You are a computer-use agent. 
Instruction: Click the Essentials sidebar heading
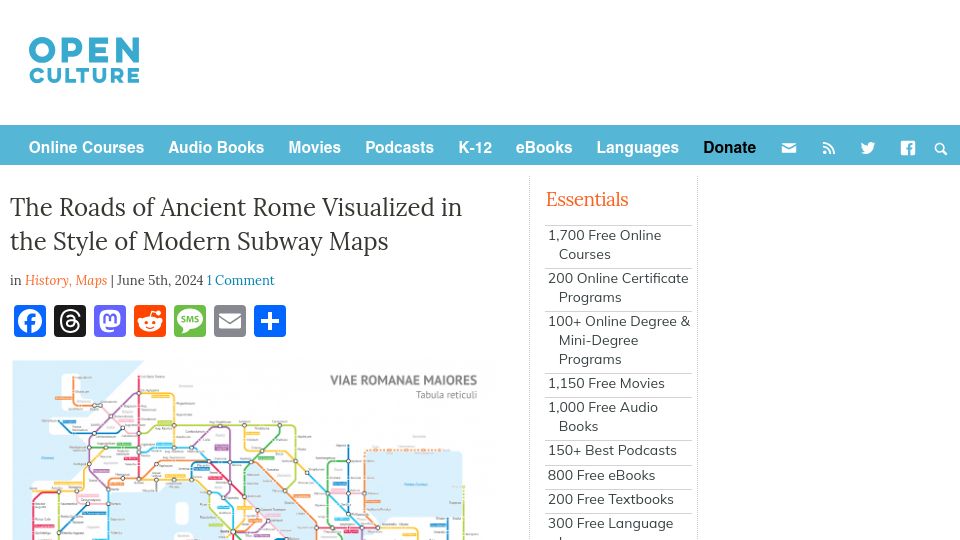587,200
